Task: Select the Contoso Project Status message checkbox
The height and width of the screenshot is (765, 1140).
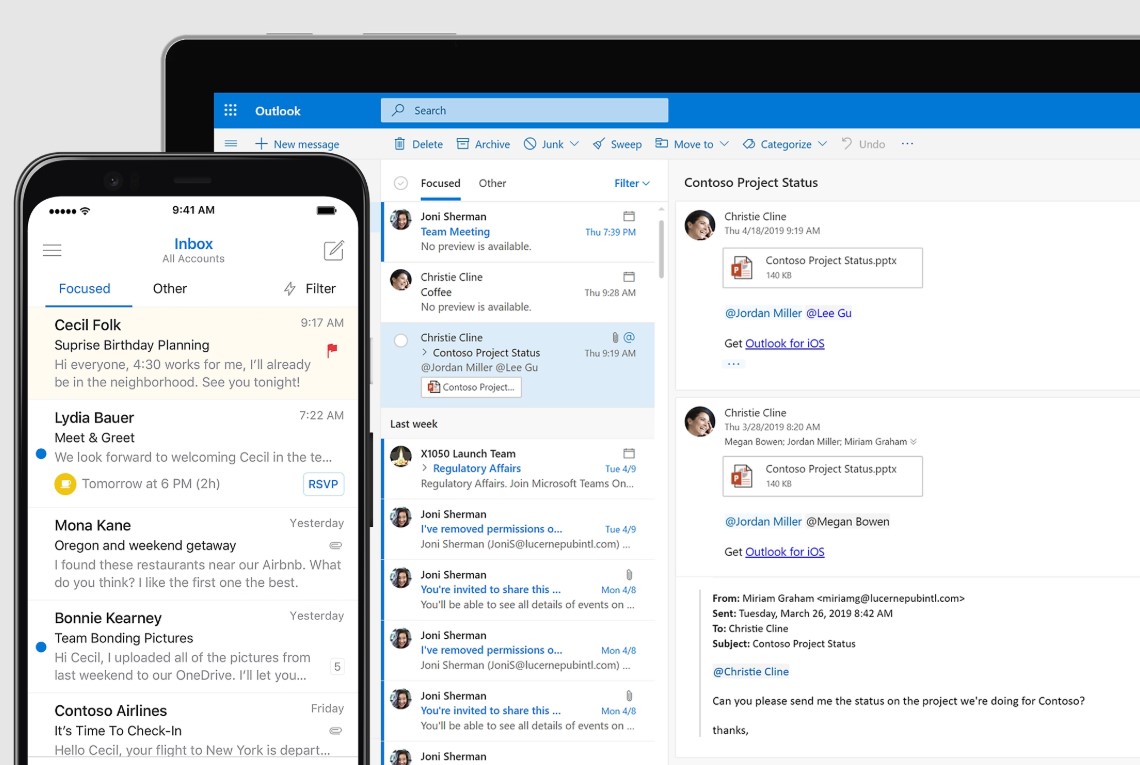Action: point(401,341)
